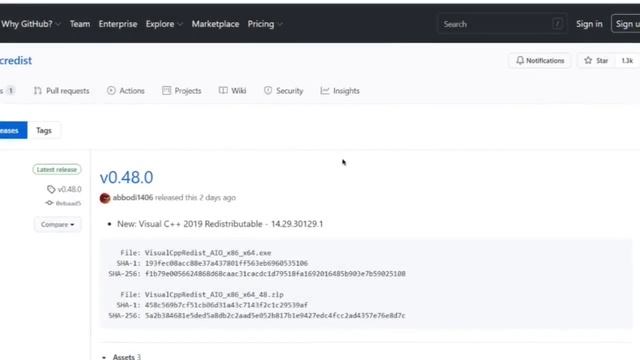Expand the Pricing dropdown menu
Screen dimensions: 640x360
[x=265, y=24]
